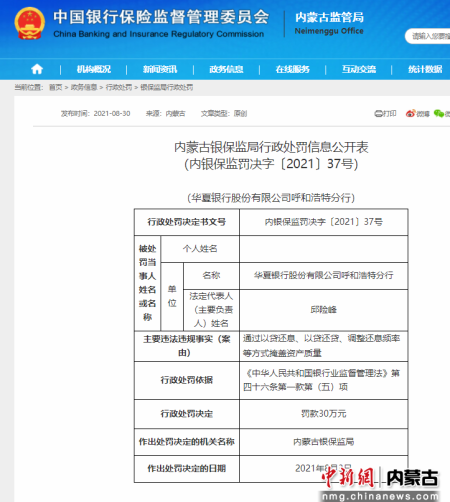Go to 政务信息 in the breadcrumb
This screenshot has width=450, height=502.
point(84,87)
